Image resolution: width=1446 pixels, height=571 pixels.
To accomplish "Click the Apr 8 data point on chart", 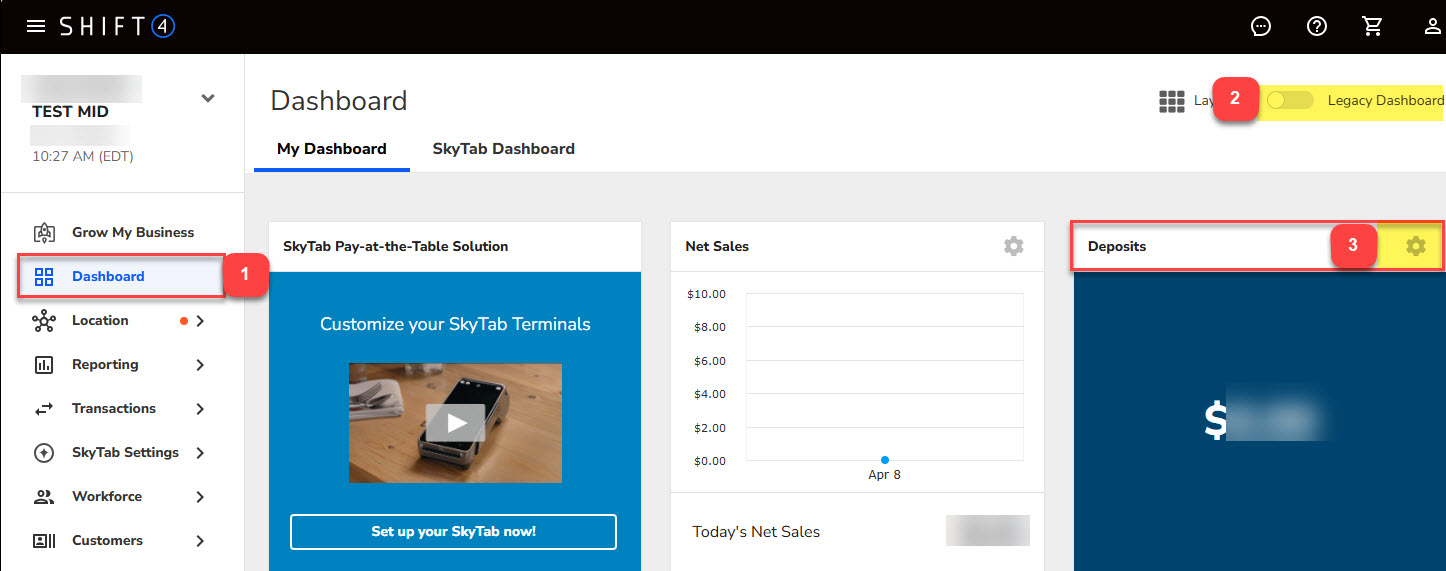I will pos(885,460).
